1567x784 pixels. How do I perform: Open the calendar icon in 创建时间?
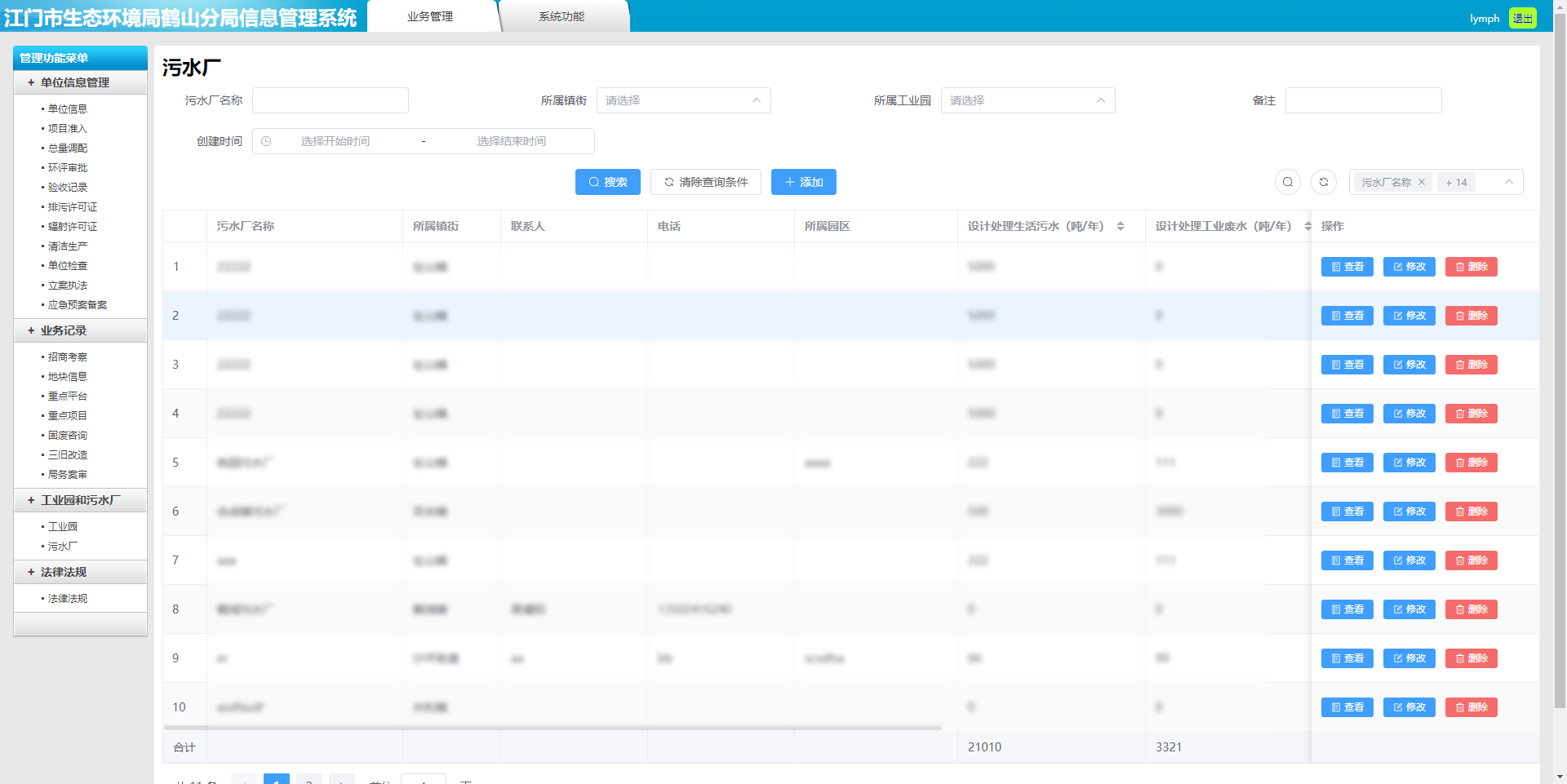tap(266, 141)
